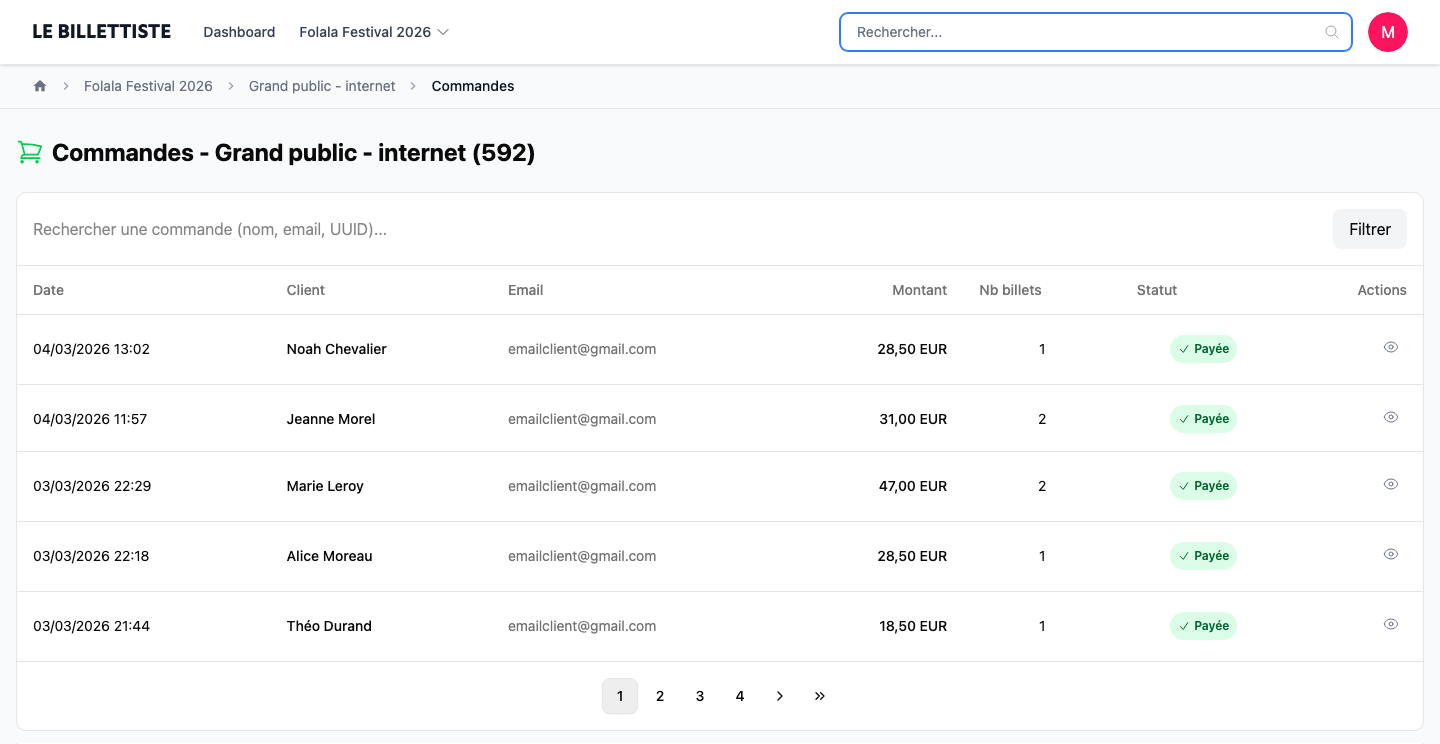The width and height of the screenshot is (1440, 744).
Task: Click the Payée badge for Noah Chevalier
Action: (x=1203, y=349)
